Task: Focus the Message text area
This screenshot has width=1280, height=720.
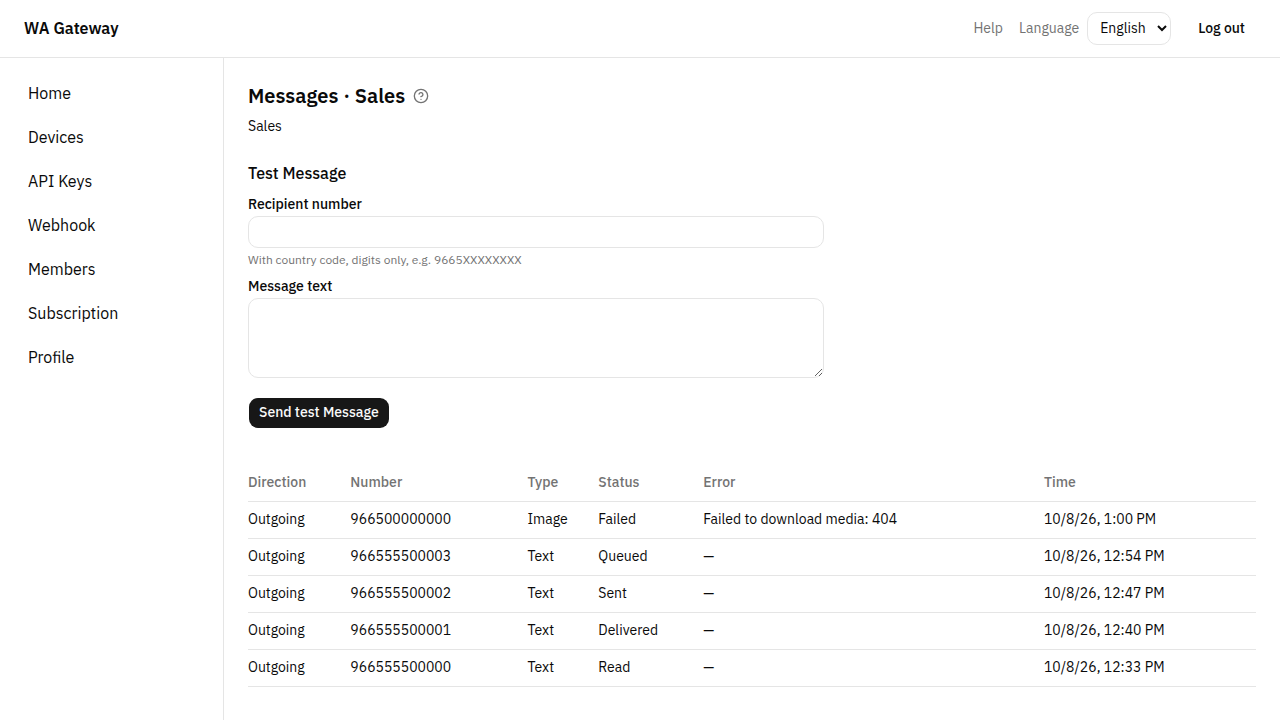Action: coord(536,338)
